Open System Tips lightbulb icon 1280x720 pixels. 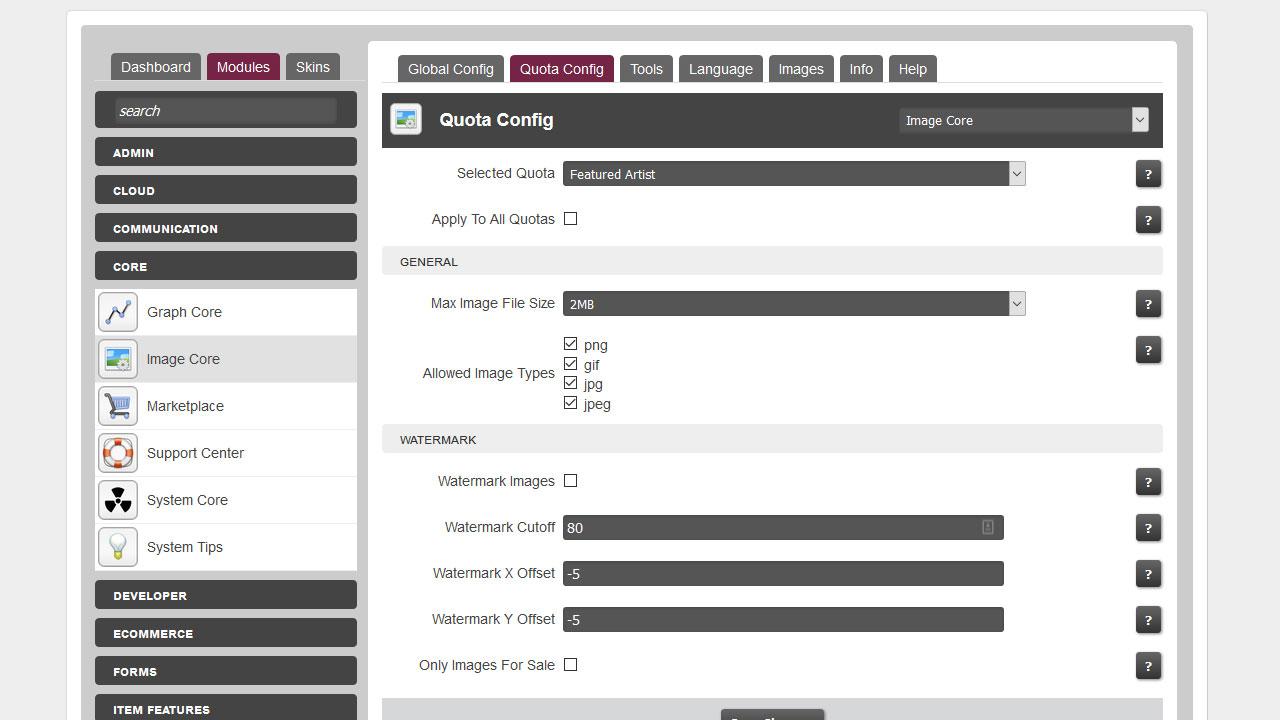(118, 547)
